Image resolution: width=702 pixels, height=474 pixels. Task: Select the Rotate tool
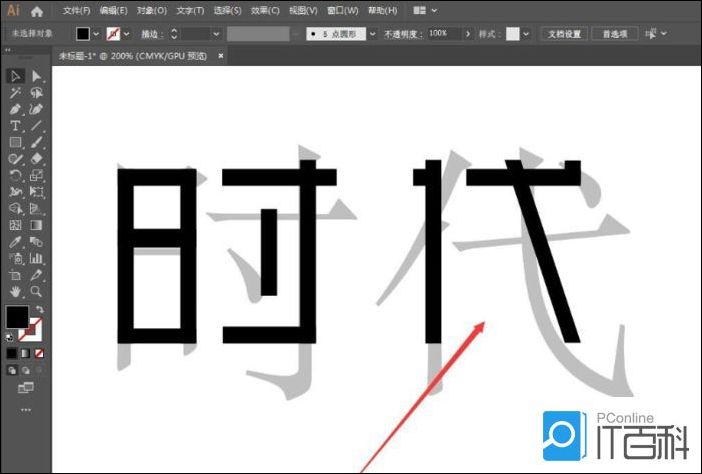15,175
